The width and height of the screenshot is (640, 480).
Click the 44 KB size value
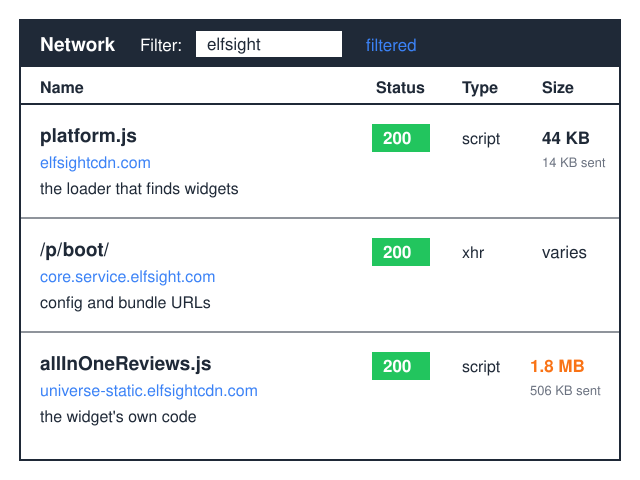click(566, 138)
